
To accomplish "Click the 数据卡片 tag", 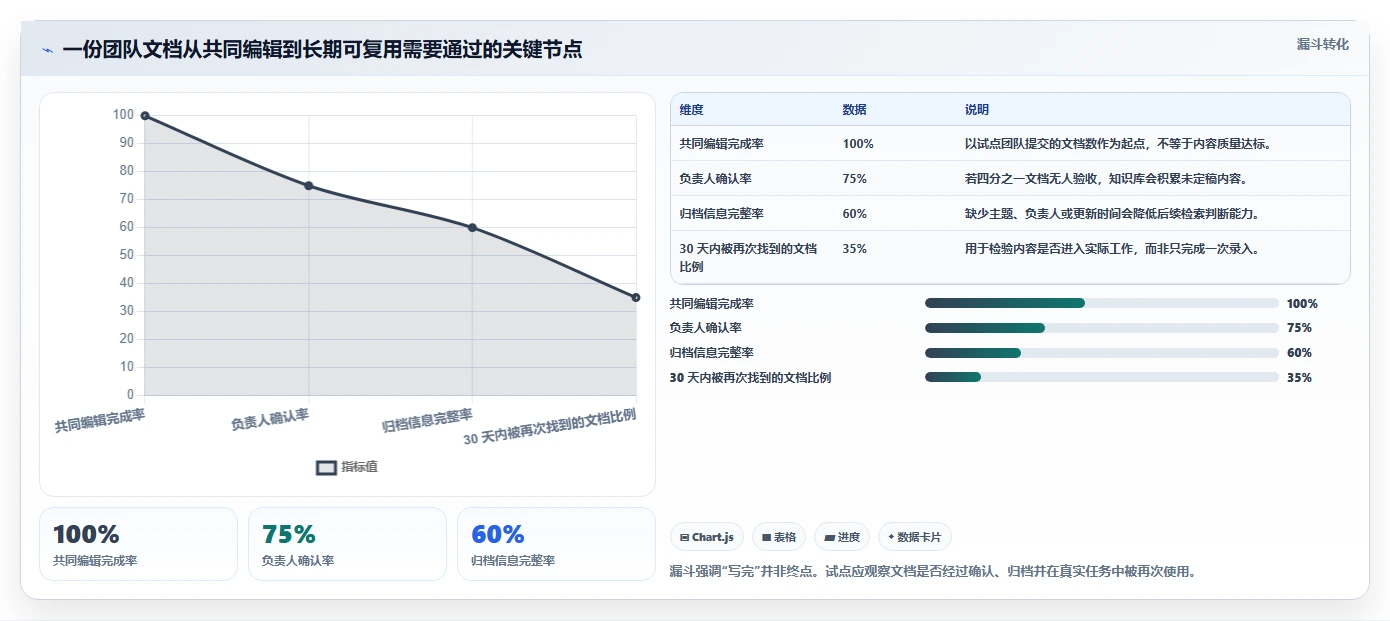I will click(x=915, y=537).
